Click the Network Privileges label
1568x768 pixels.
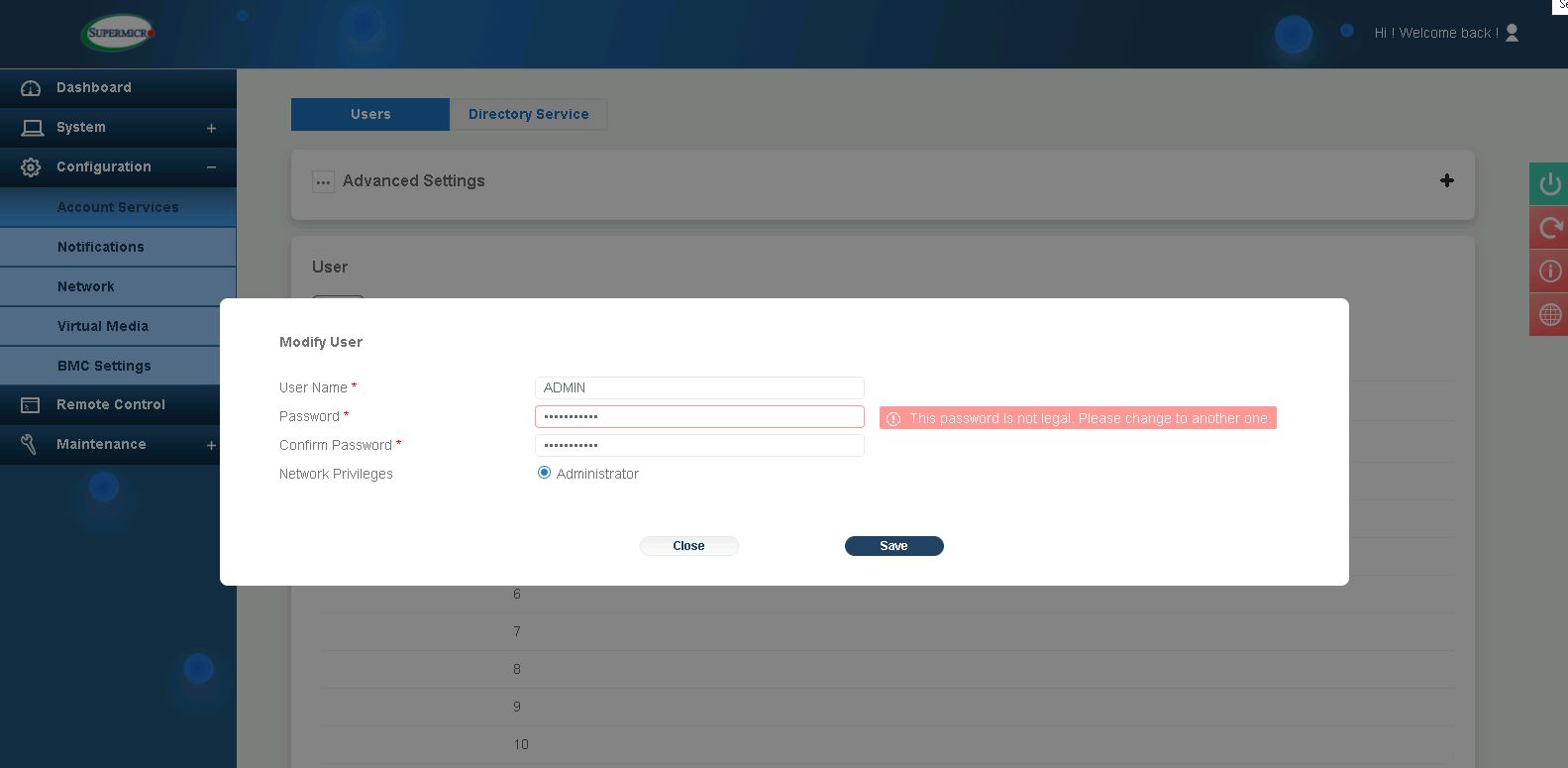point(336,474)
